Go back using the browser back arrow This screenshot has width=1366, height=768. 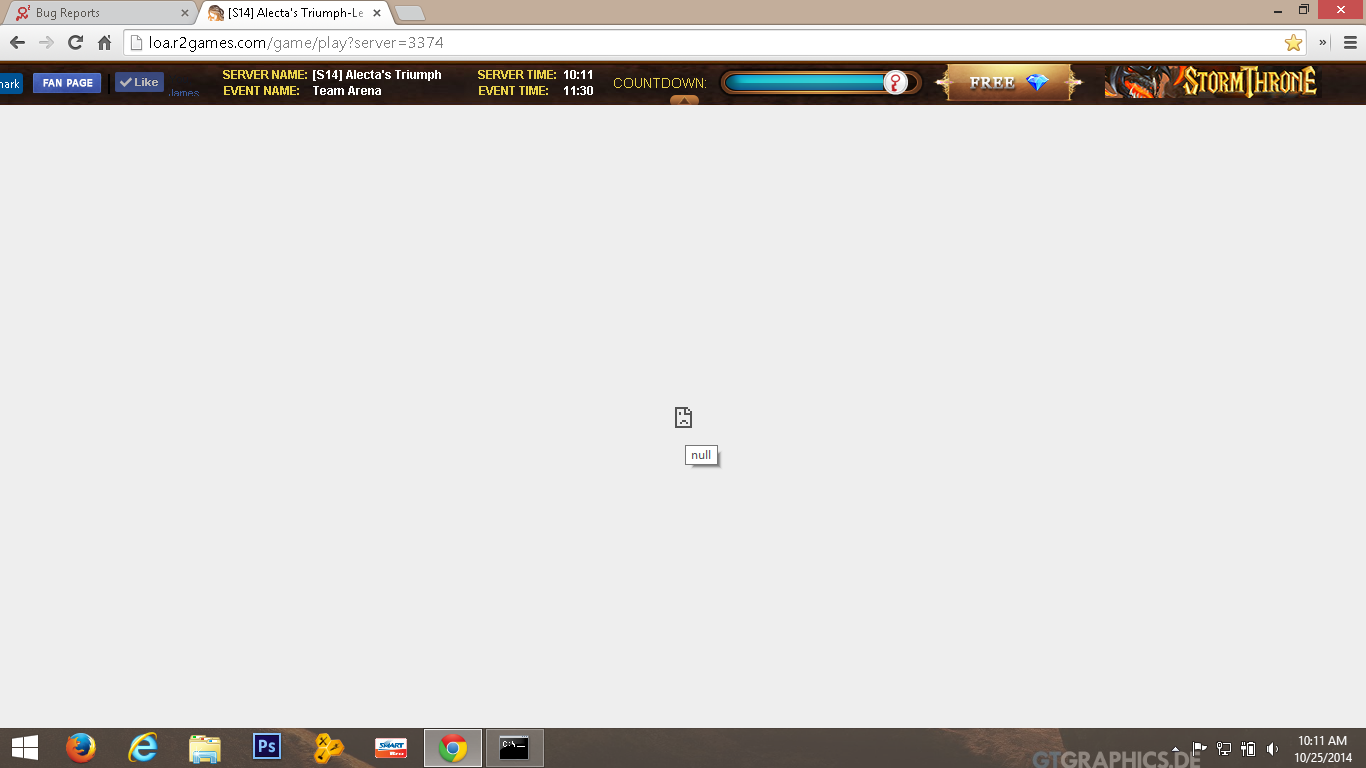tap(17, 43)
